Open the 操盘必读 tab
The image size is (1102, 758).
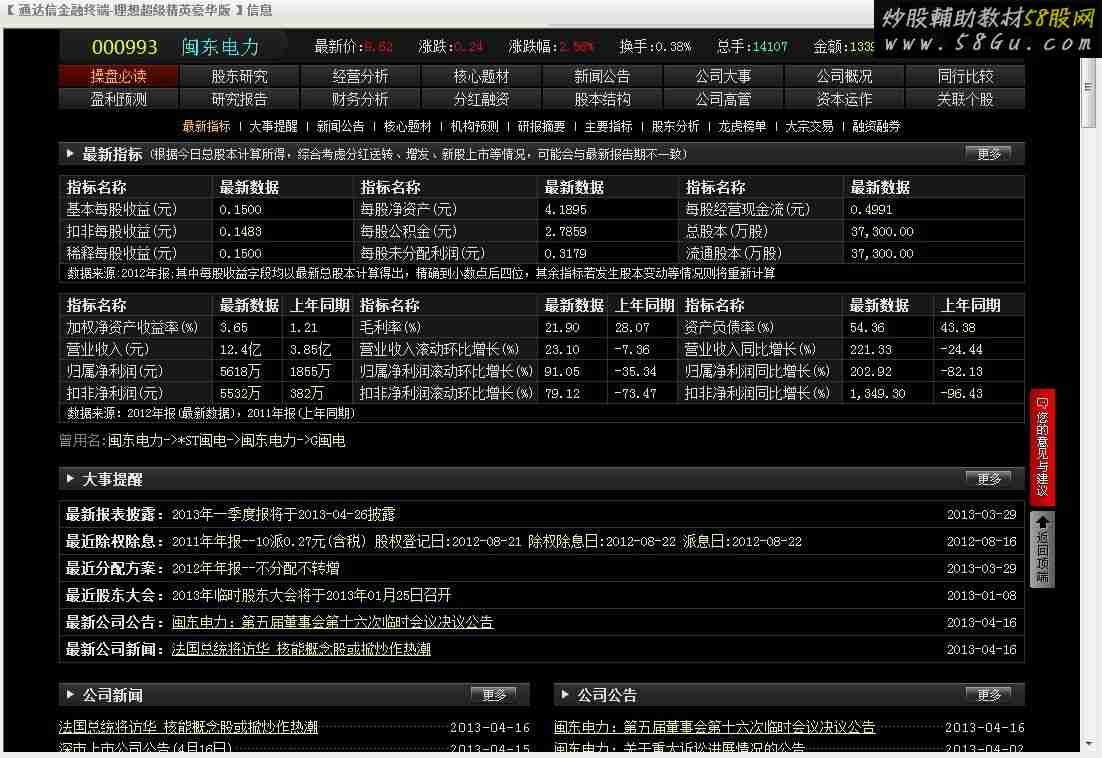coord(119,76)
